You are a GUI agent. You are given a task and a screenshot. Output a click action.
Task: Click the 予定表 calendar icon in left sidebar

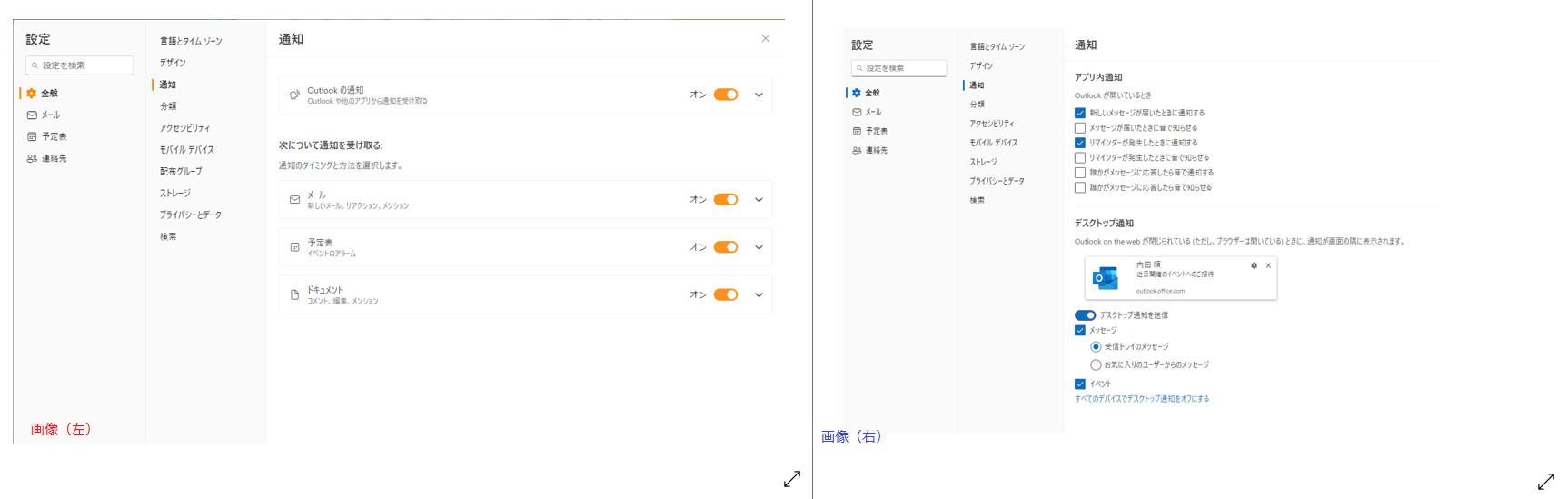pyautogui.click(x=32, y=137)
